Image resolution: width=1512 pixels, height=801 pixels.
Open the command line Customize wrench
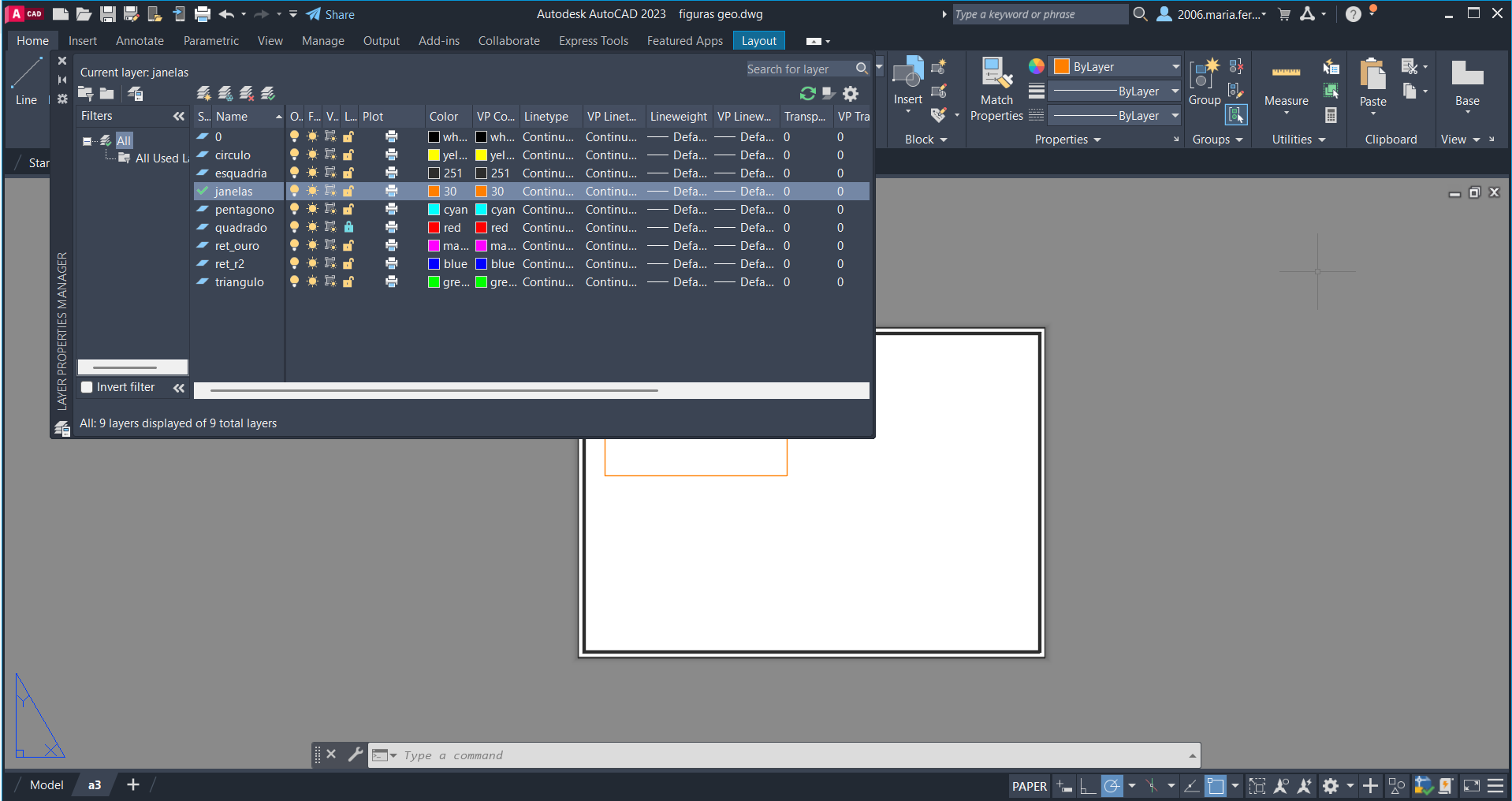click(356, 754)
